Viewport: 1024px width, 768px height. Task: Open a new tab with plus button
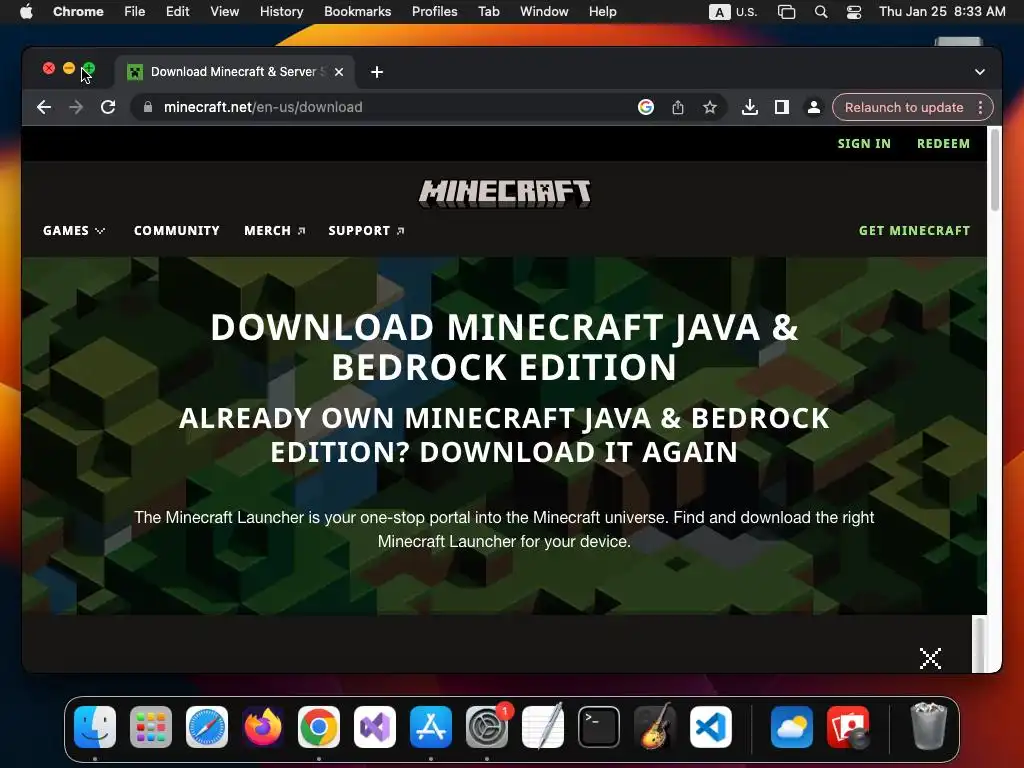pos(377,72)
